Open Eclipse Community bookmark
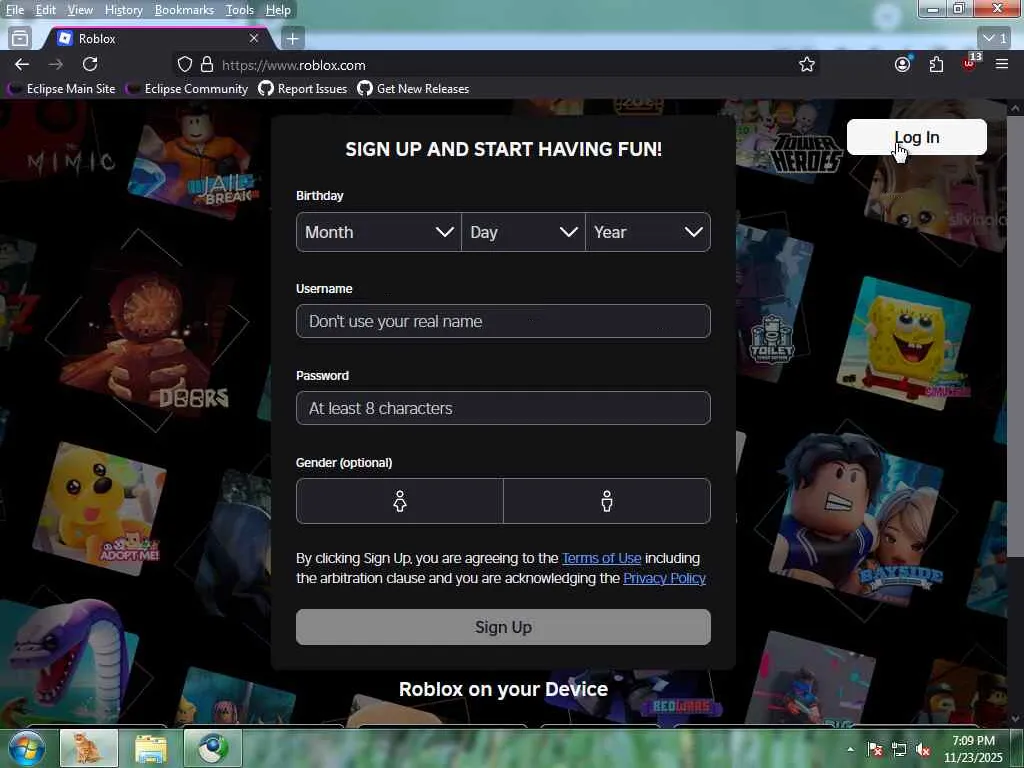 [187, 89]
